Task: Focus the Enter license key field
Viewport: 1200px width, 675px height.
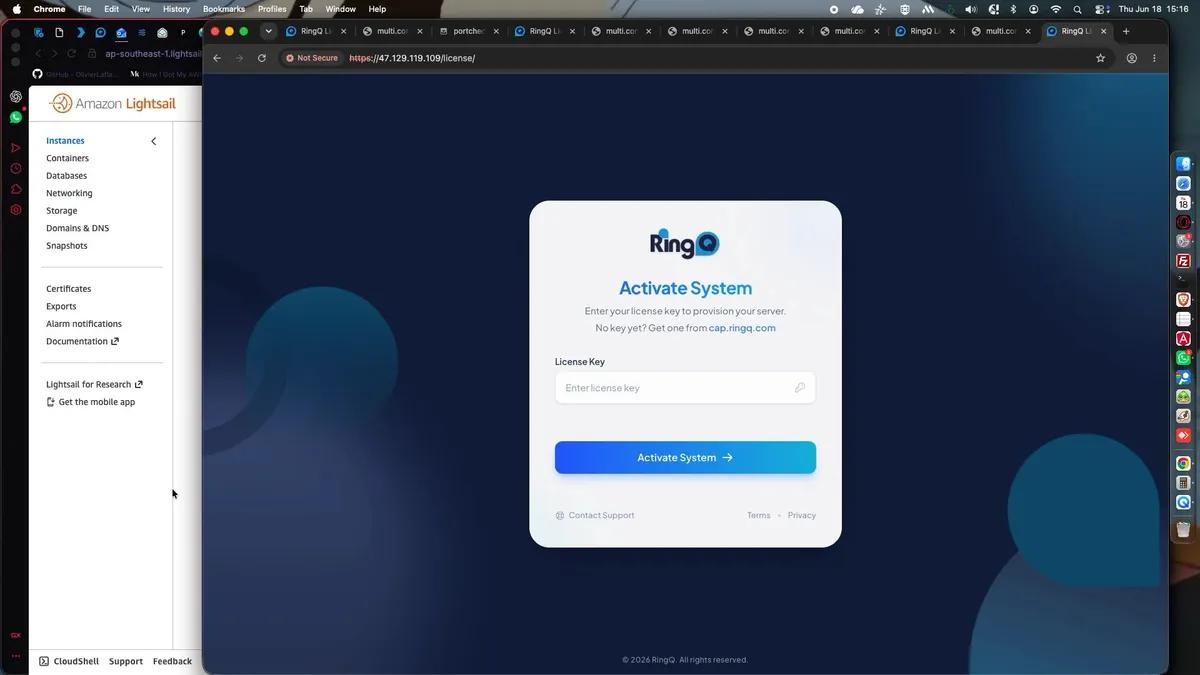Action: point(685,388)
